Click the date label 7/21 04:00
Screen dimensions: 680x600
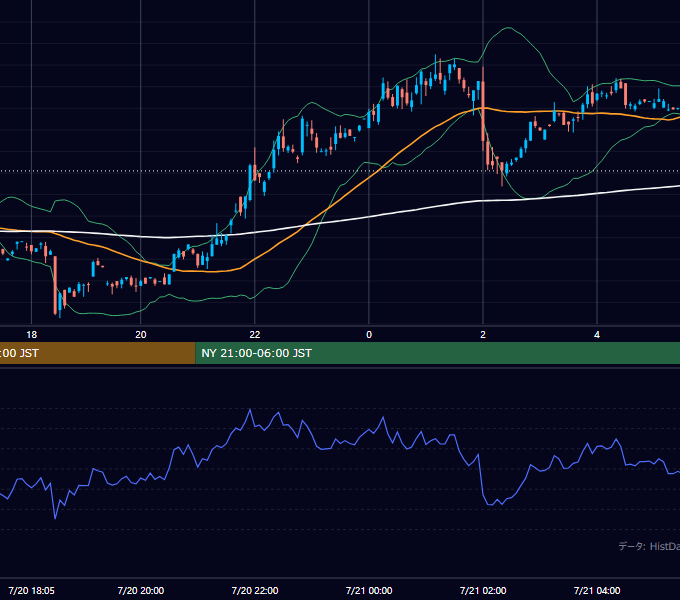pos(597,590)
